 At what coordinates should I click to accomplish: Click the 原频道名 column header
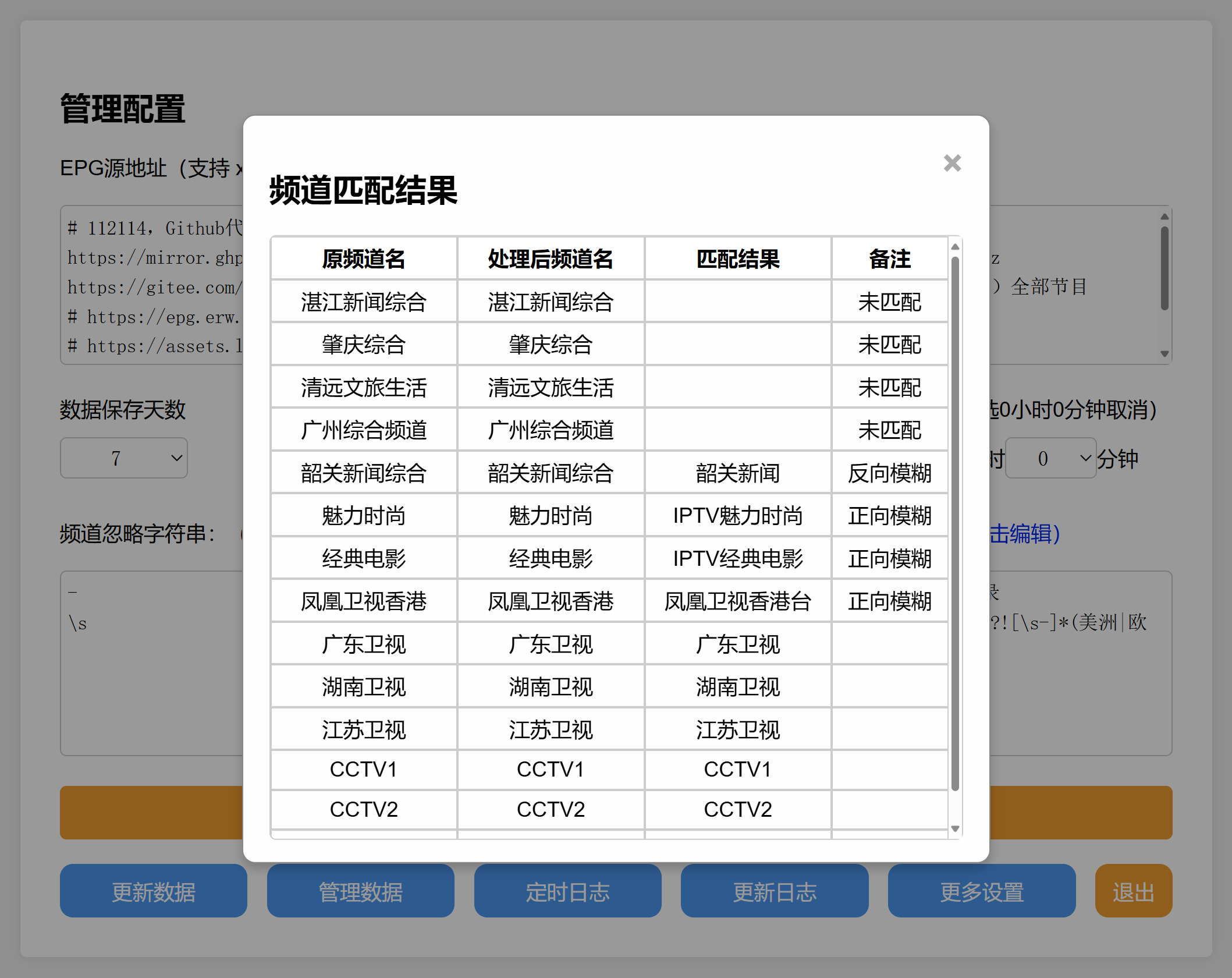364,259
